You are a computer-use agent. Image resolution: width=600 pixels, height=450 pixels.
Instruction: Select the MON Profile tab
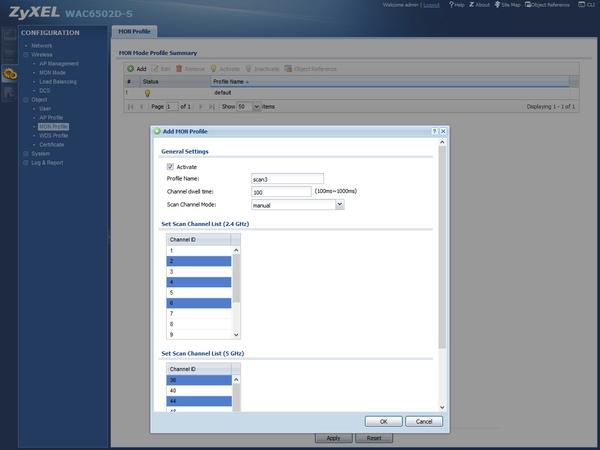[x=134, y=31]
